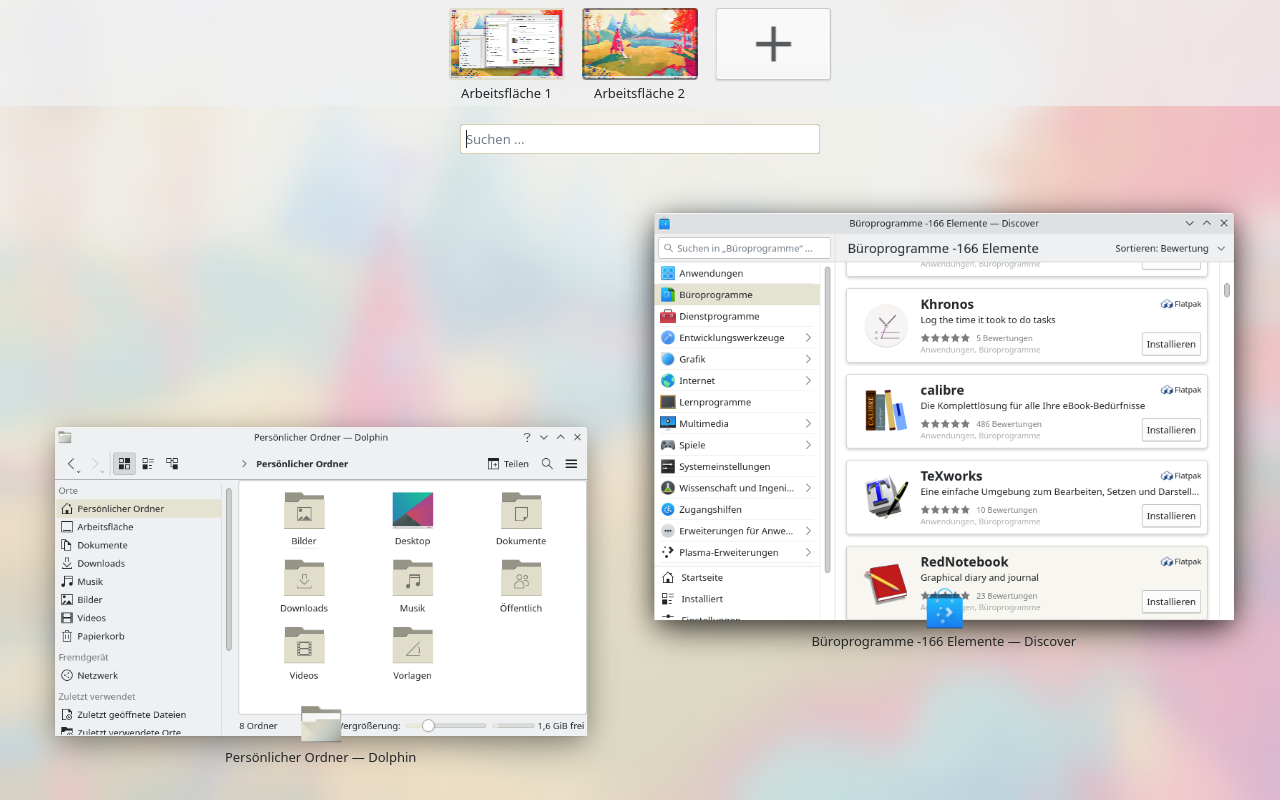Viewport: 1280px width, 800px height.
Task: Install TeXworks with its Installieren button
Action: click(x=1171, y=516)
